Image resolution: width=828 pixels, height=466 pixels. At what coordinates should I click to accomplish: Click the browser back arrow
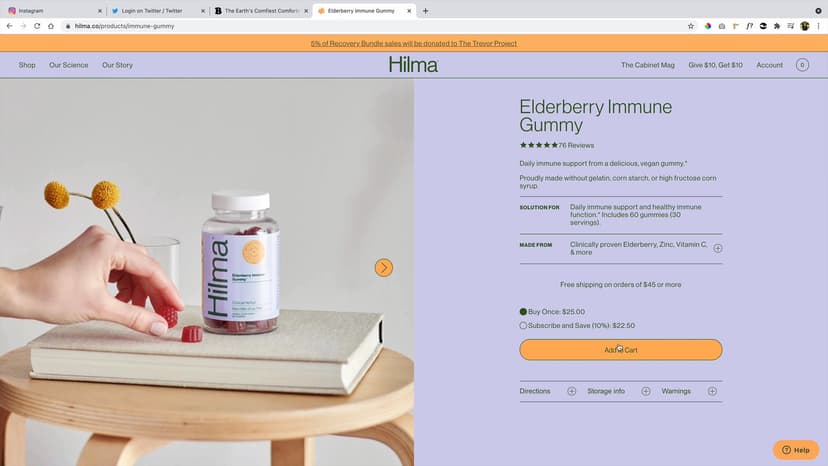coord(10,26)
